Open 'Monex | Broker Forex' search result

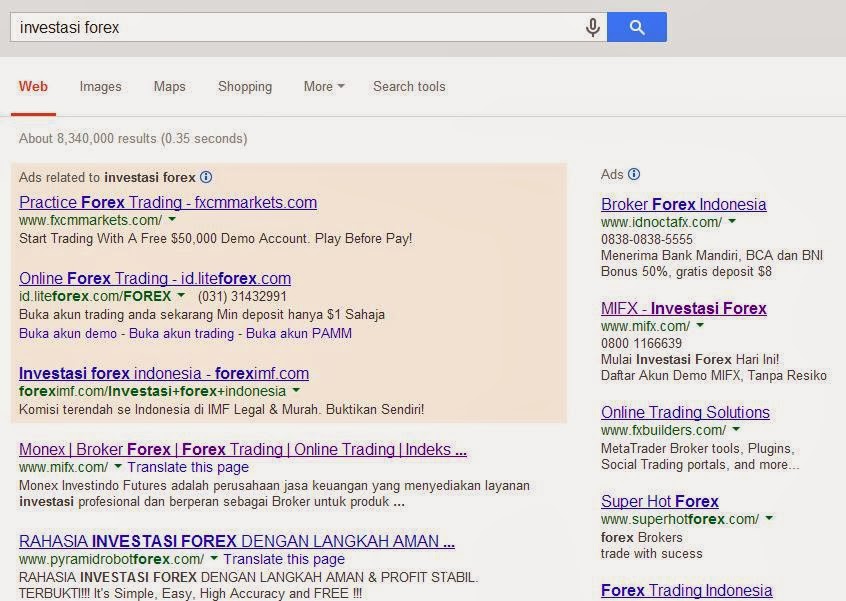pyautogui.click(x=243, y=449)
